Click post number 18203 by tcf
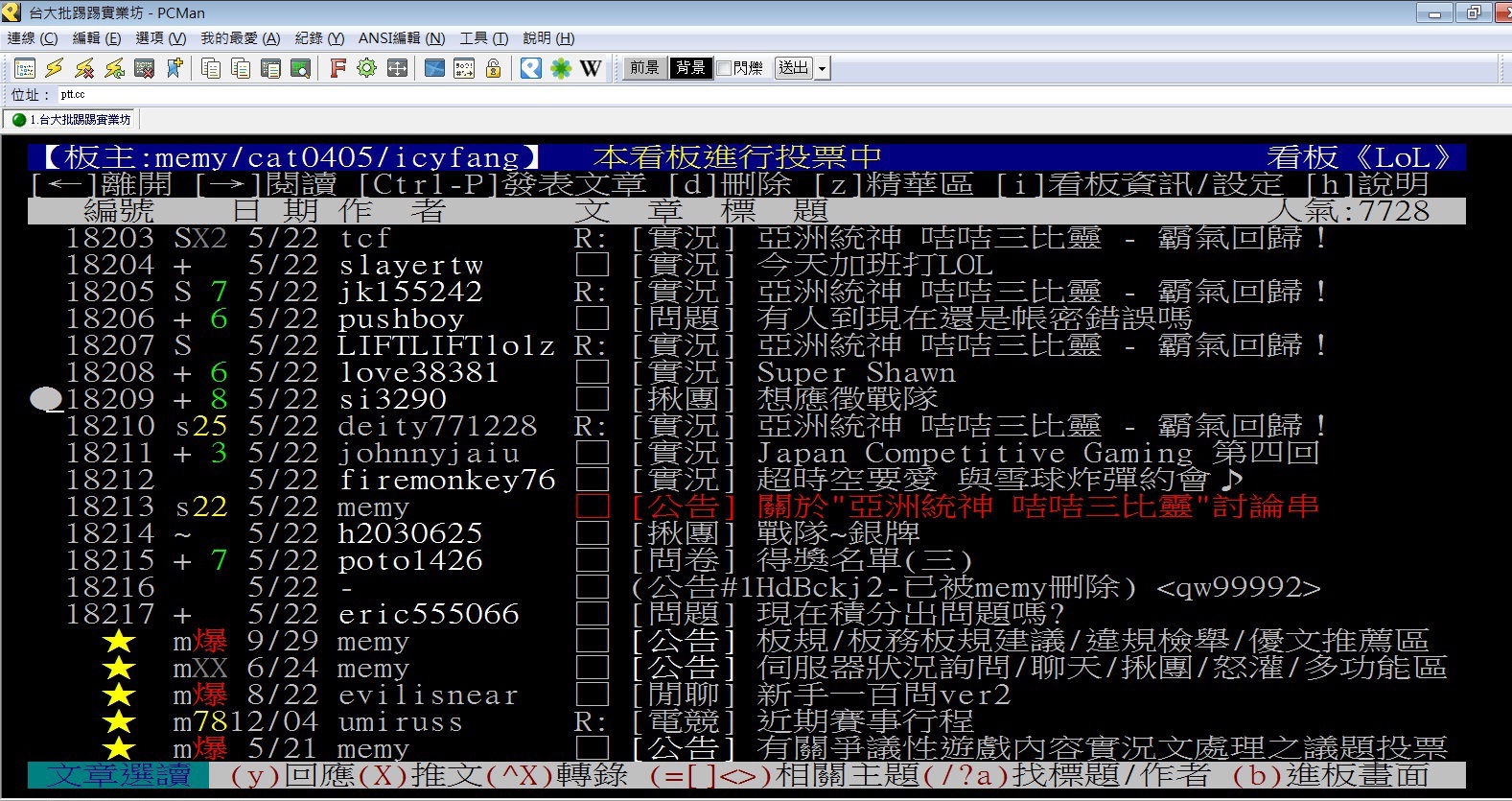The image size is (1512, 801). point(110,238)
